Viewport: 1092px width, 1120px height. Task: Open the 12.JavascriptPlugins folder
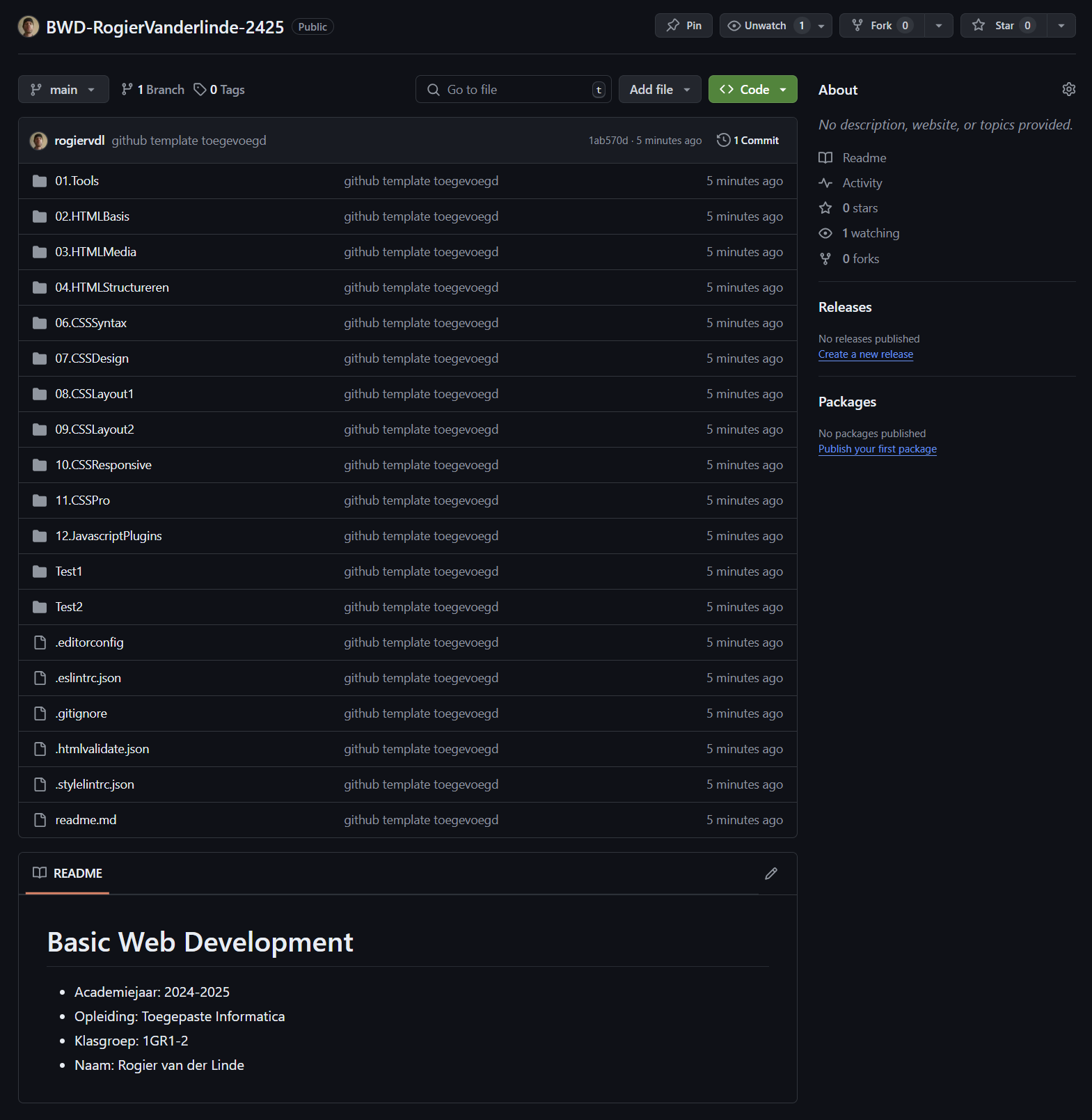click(109, 536)
